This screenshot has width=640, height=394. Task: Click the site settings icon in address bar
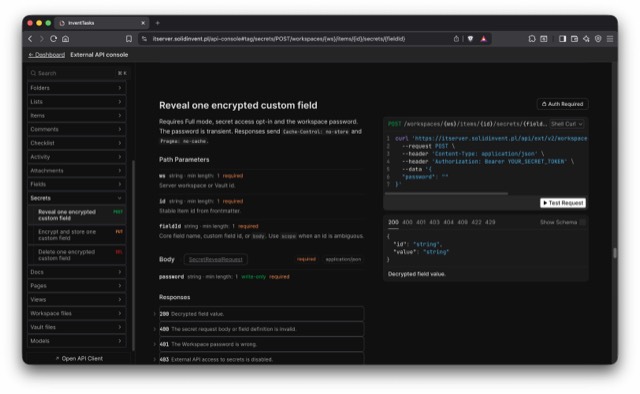(144, 39)
